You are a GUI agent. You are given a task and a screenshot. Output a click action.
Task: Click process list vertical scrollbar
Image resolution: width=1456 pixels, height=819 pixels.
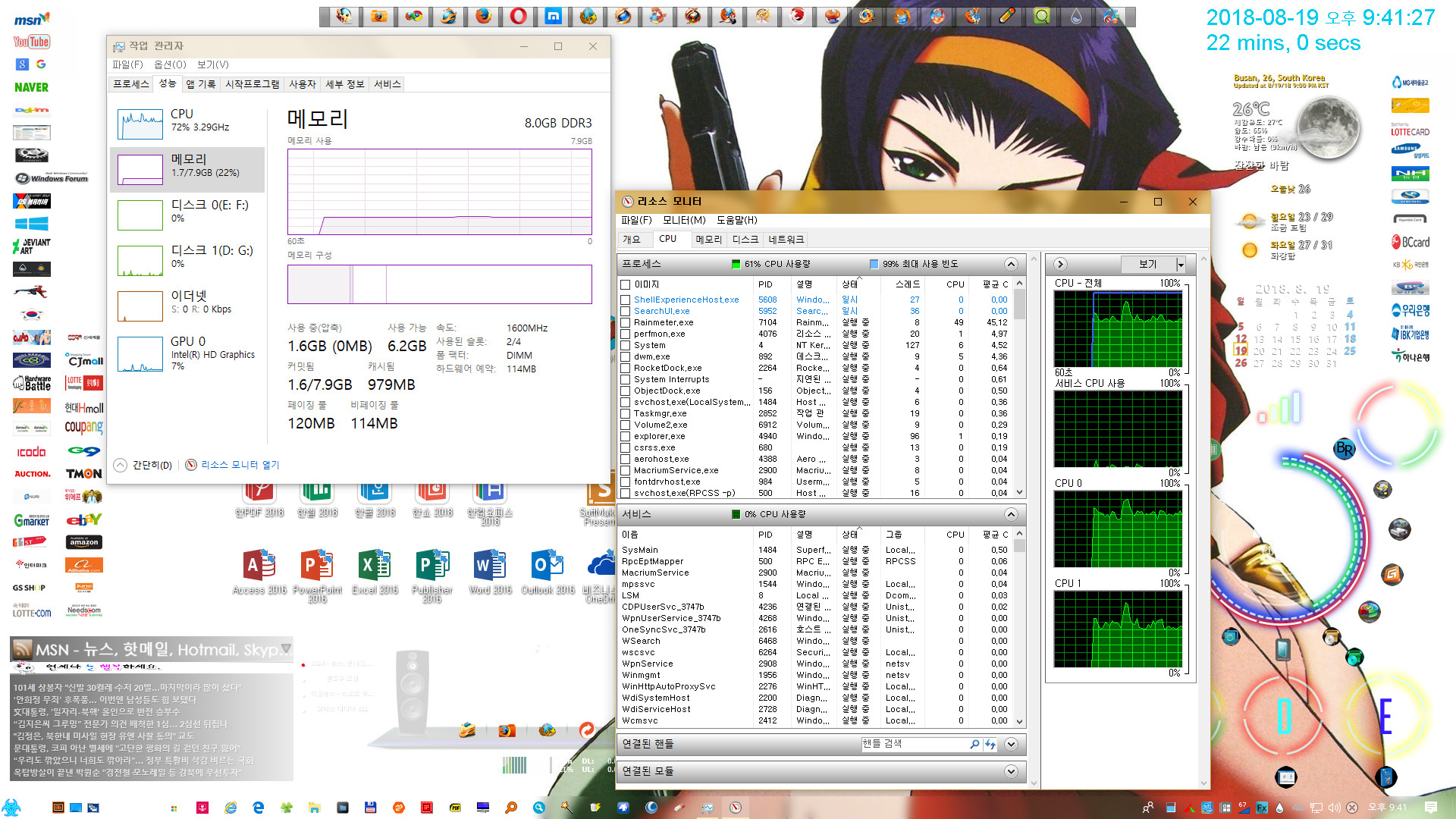1019,388
